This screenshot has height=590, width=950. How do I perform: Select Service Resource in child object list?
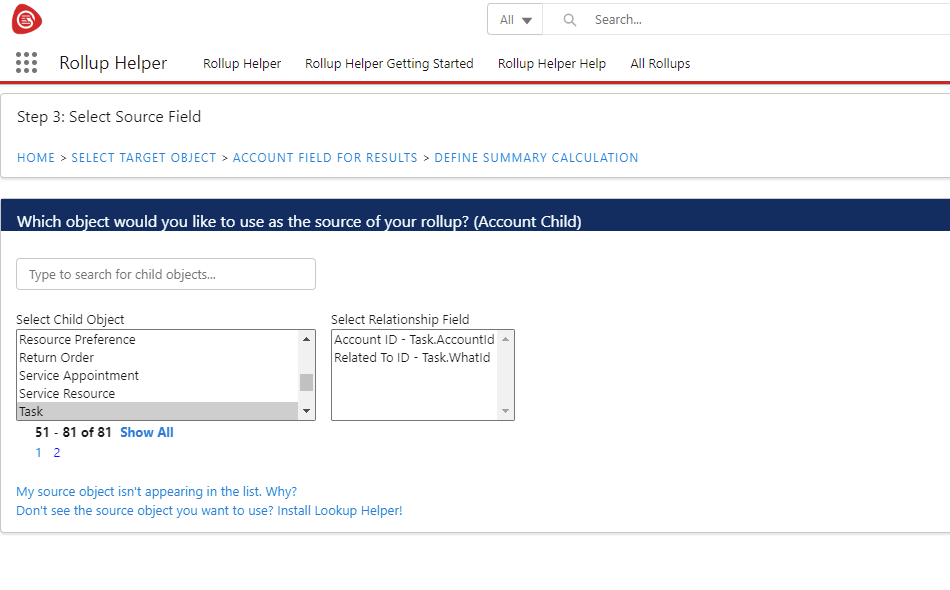(x=158, y=394)
